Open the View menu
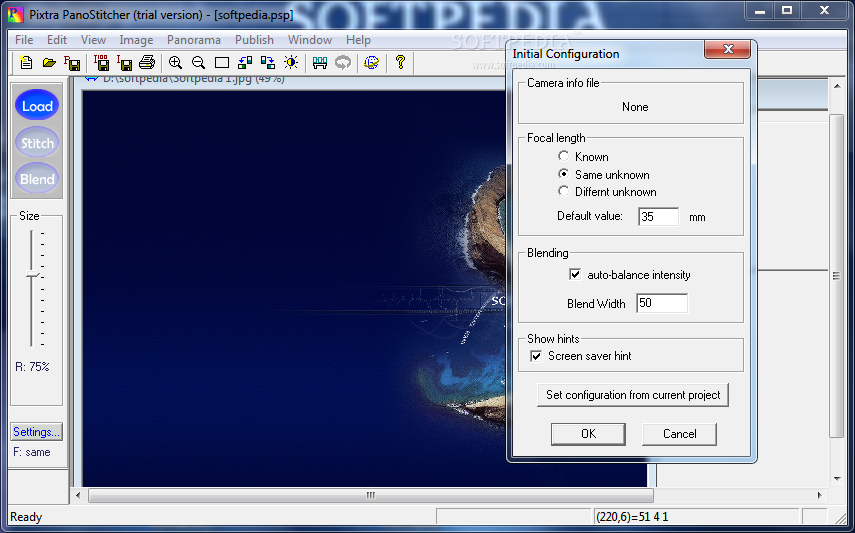Screen dimensions: 855x533 pyautogui.click(x=93, y=40)
